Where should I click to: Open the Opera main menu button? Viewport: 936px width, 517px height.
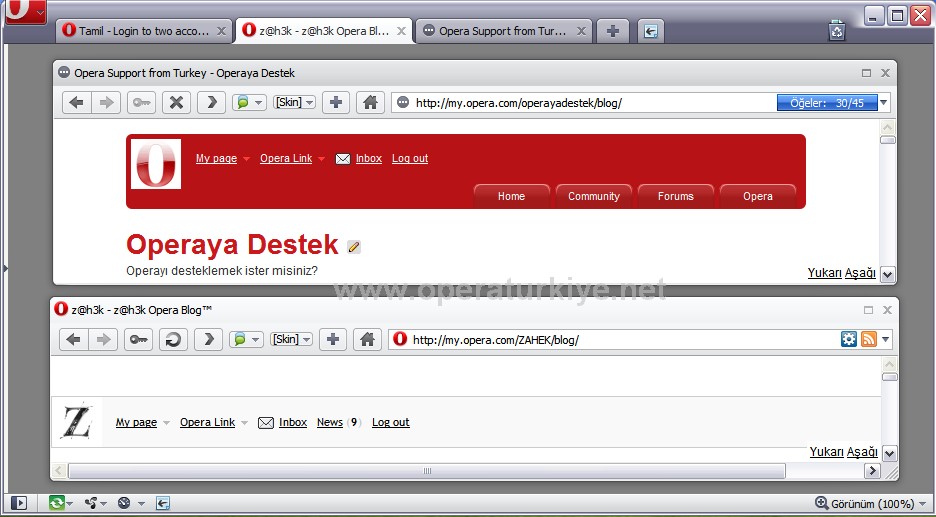26,12
